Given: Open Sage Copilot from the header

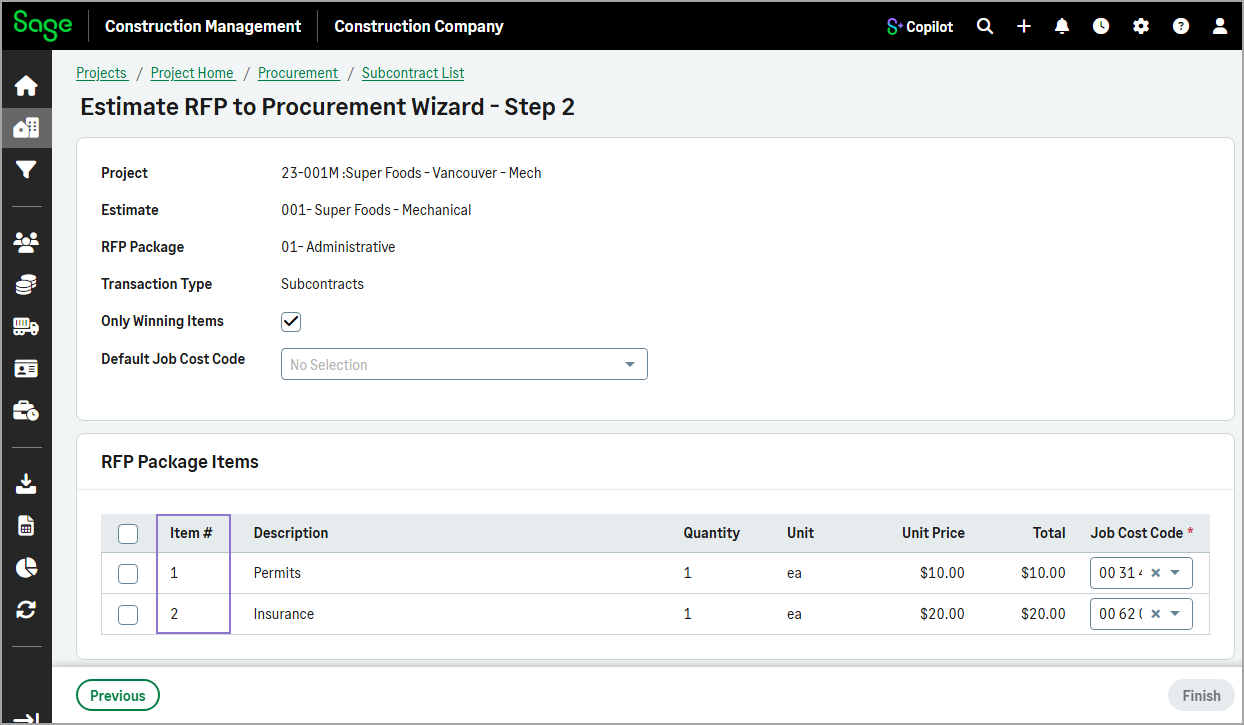Looking at the screenshot, I should tap(920, 26).
